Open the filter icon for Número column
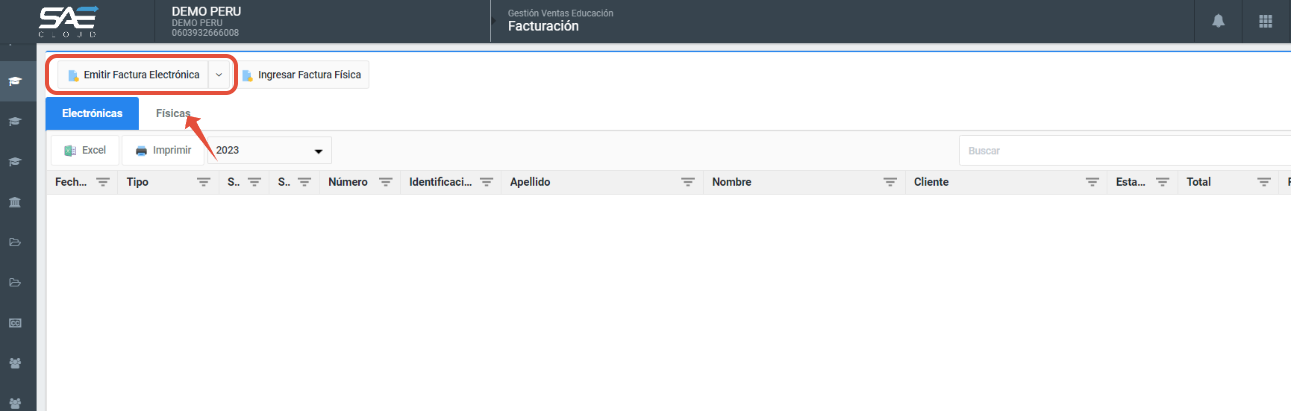 tap(385, 182)
